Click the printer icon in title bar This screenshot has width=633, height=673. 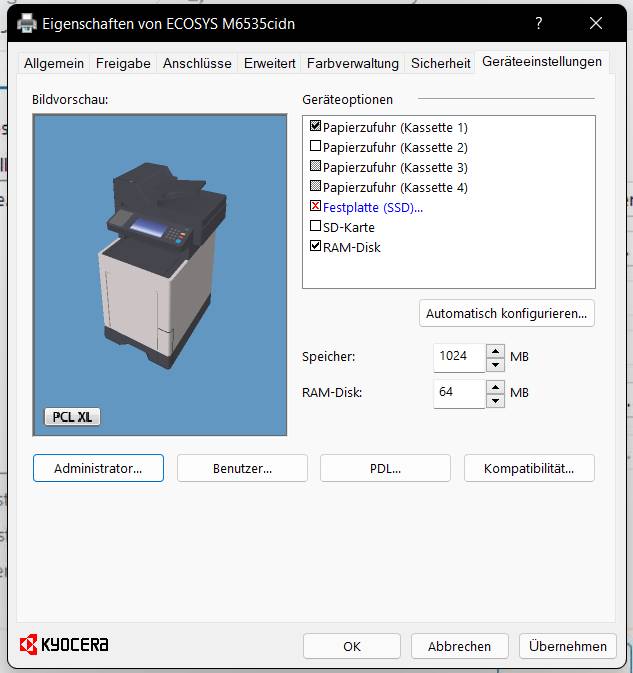27,23
